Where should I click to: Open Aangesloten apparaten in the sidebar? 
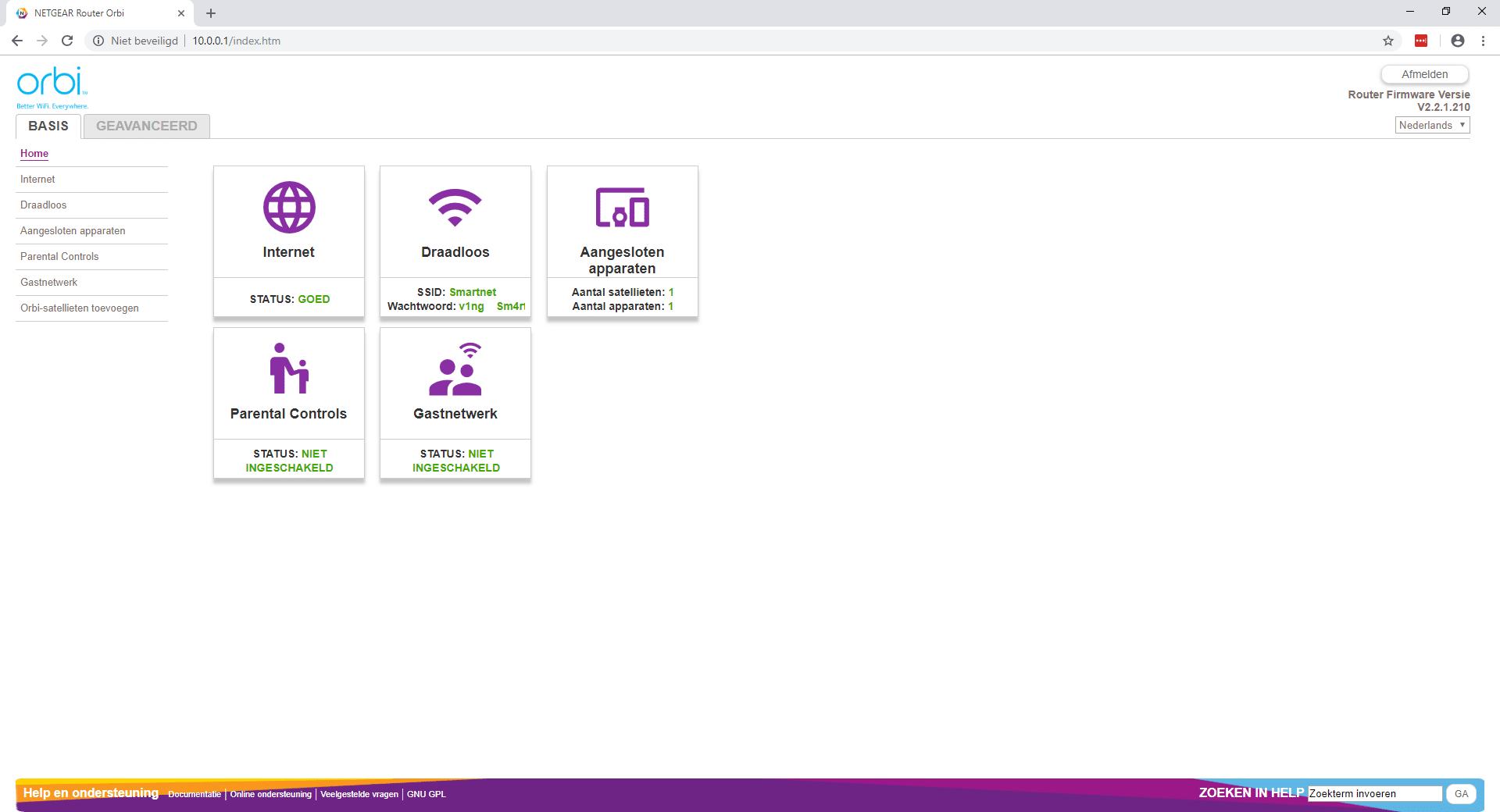pyautogui.click(x=73, y=231)
